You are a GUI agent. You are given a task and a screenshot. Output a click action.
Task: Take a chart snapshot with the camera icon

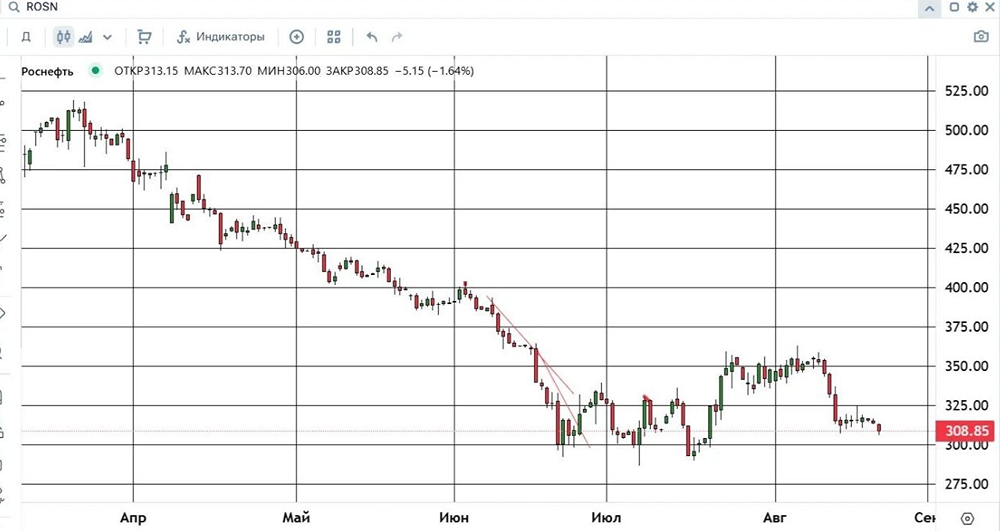pyautogui.click(x=981, y=37)
